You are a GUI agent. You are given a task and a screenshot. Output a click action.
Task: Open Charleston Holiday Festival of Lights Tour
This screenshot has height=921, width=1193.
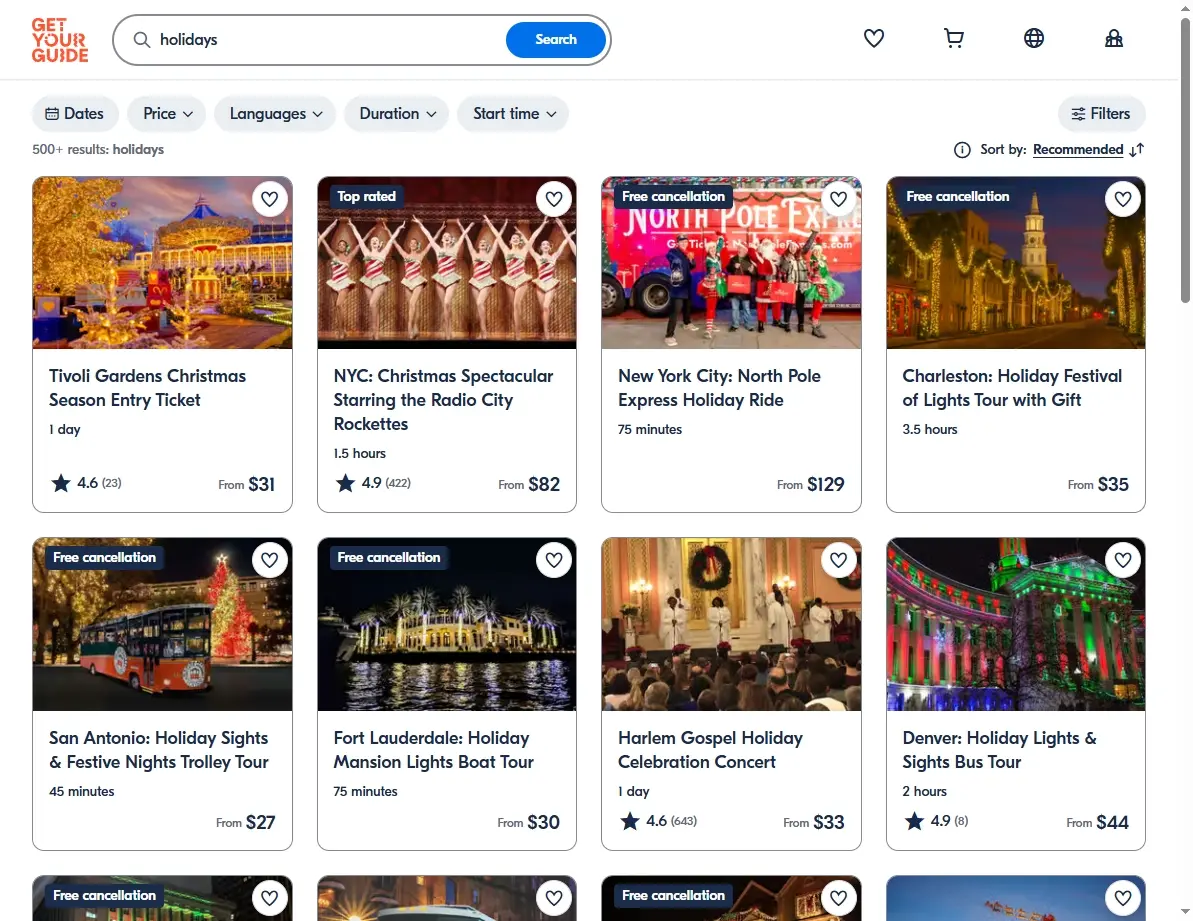[x=1012, y=388]
